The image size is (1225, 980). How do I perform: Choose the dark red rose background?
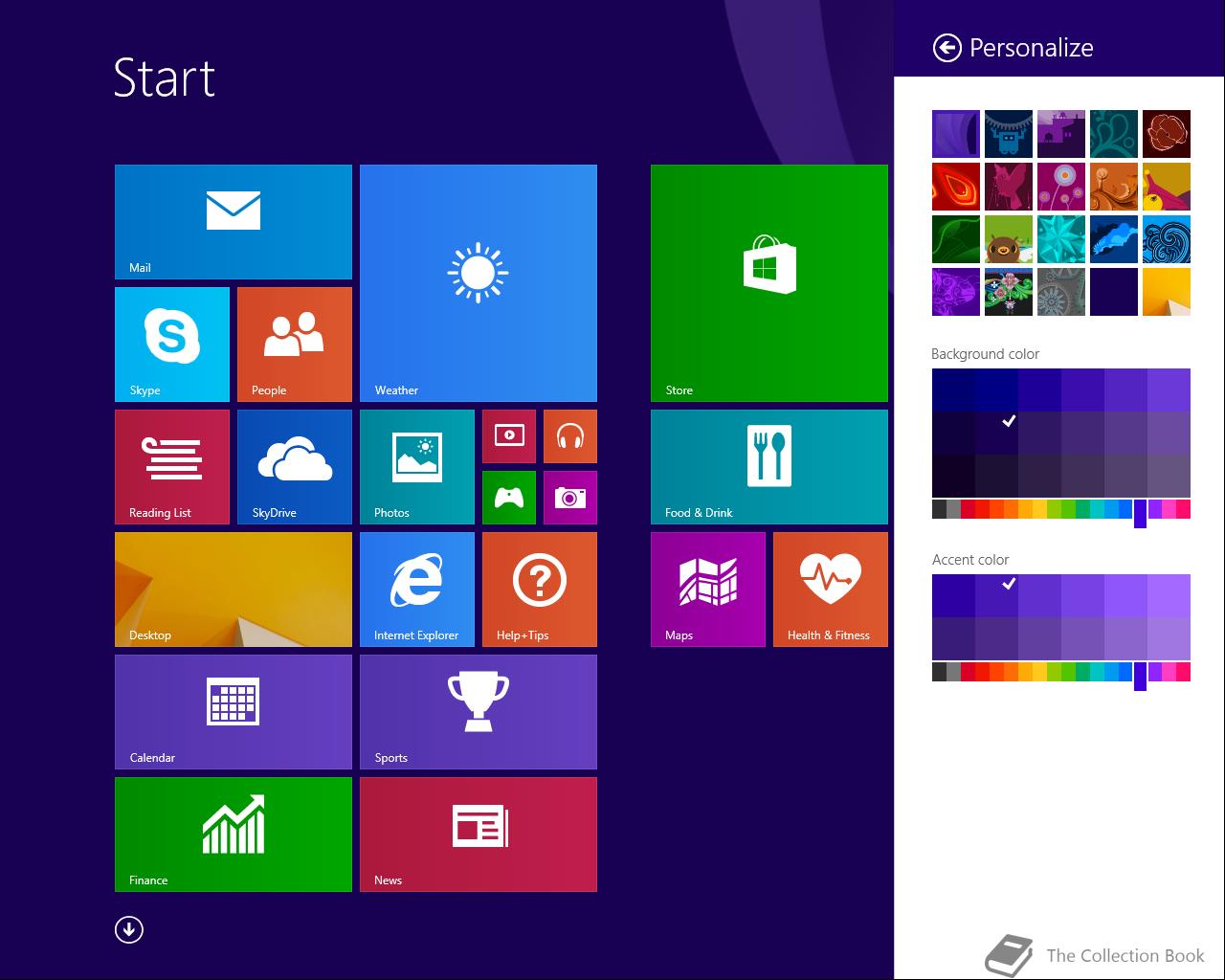[1167, 134]
